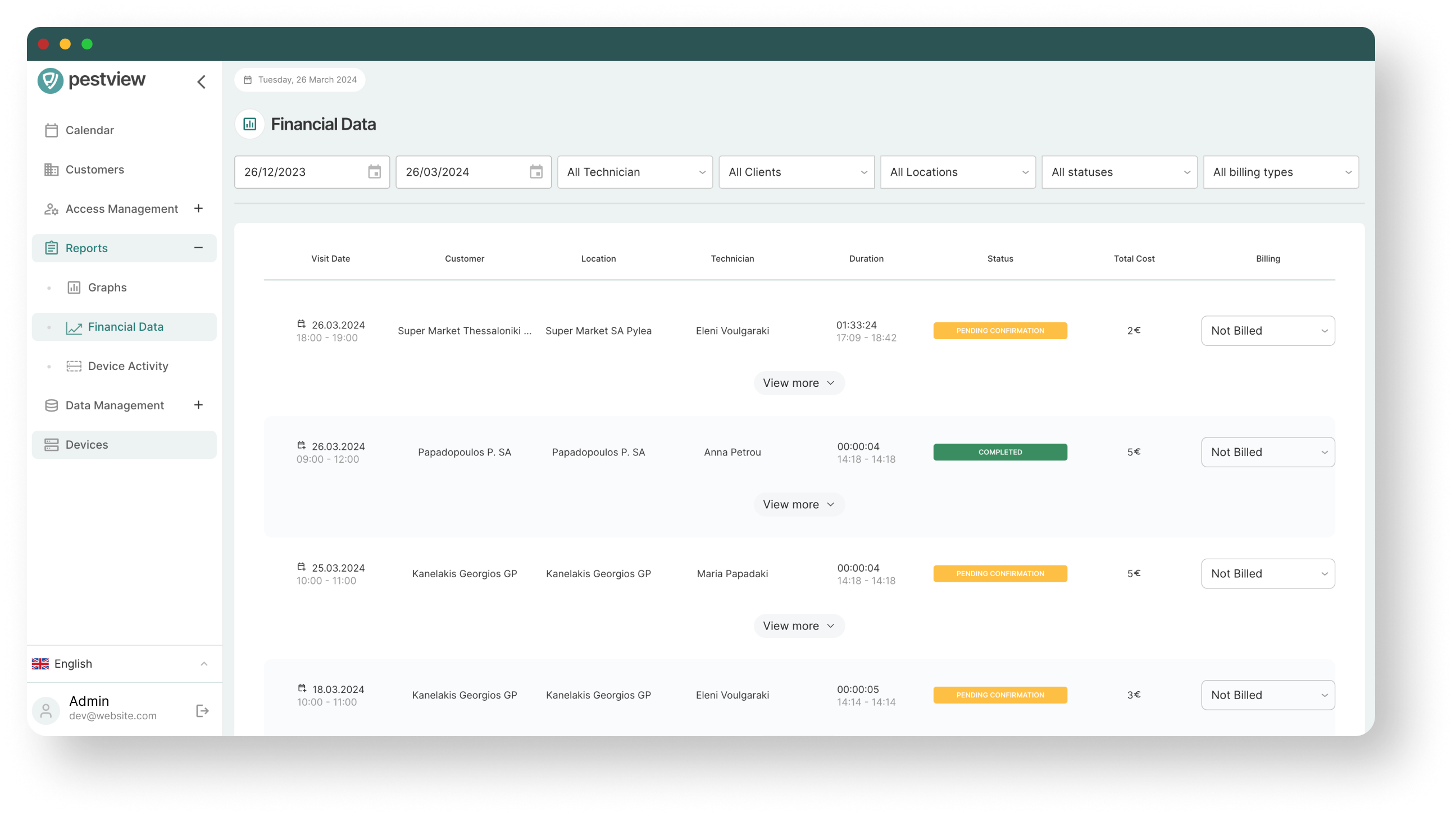
Task: Collapse the sidebar with the back chevron
Action: [x=201, y=82]
